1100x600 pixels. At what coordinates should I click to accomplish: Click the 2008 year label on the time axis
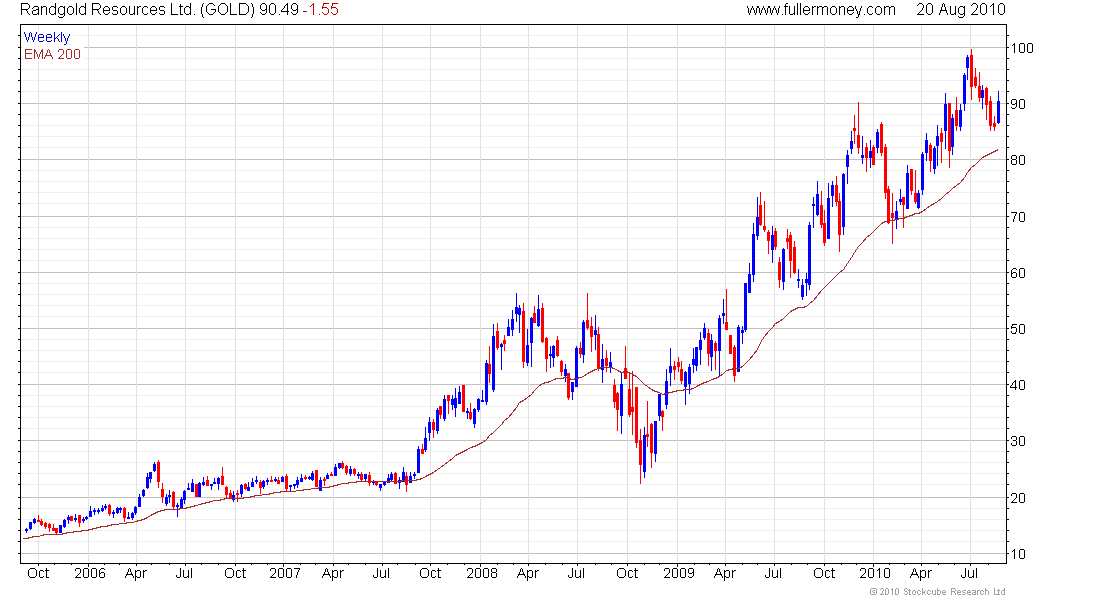tap(482, 573)
